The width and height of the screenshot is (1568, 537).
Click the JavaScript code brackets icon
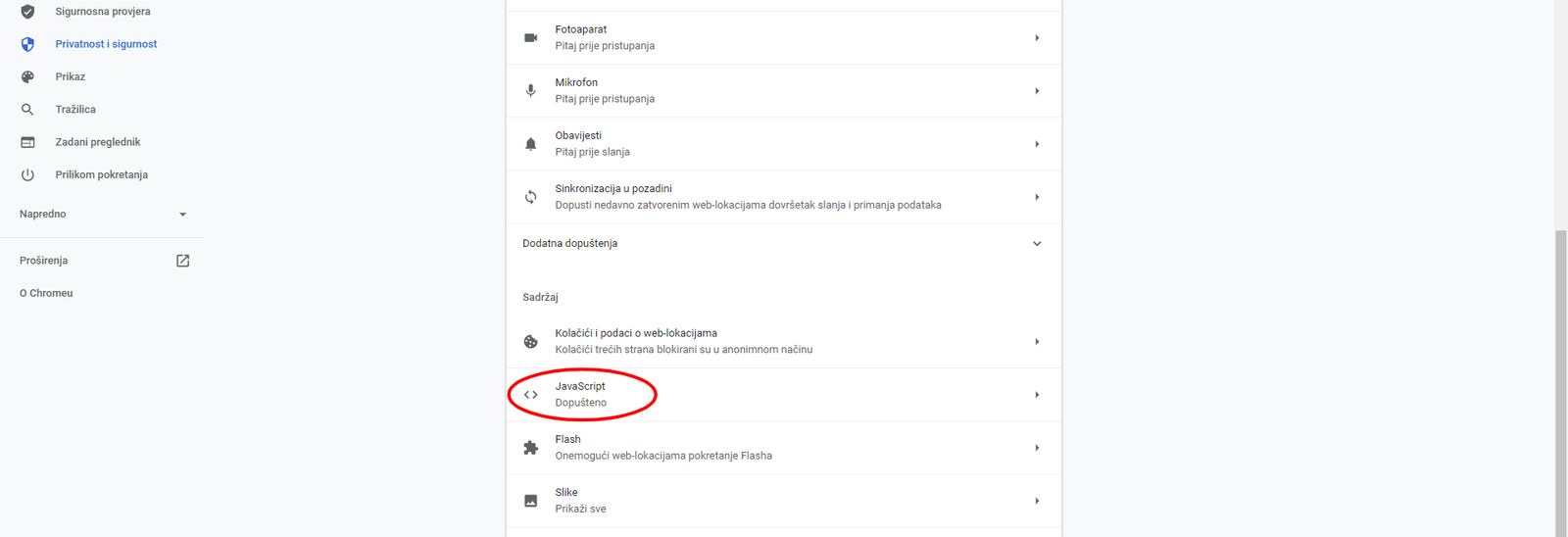click(530, 395)
